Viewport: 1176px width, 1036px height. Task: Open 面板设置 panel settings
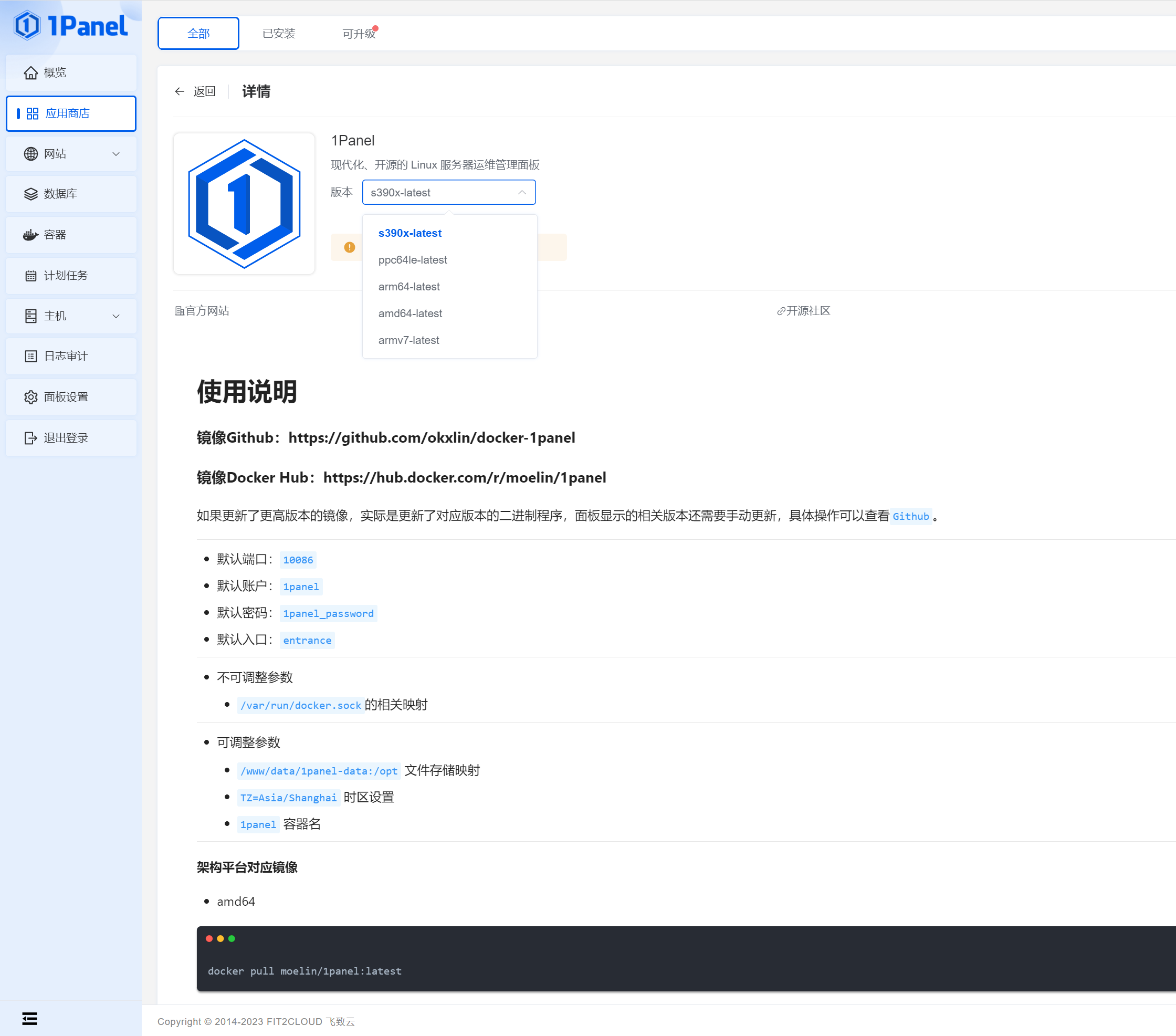coord(66,397)
